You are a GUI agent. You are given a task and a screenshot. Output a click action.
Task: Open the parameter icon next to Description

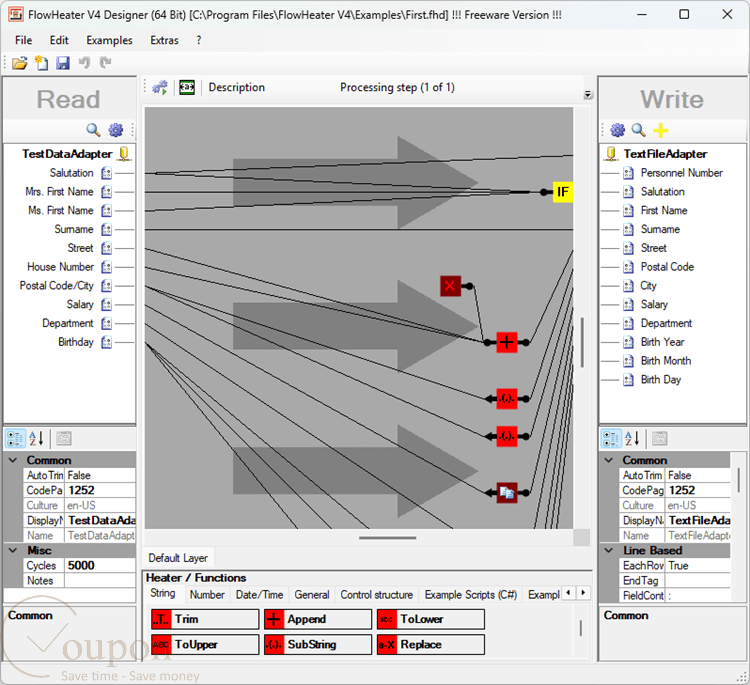[187, 88]
